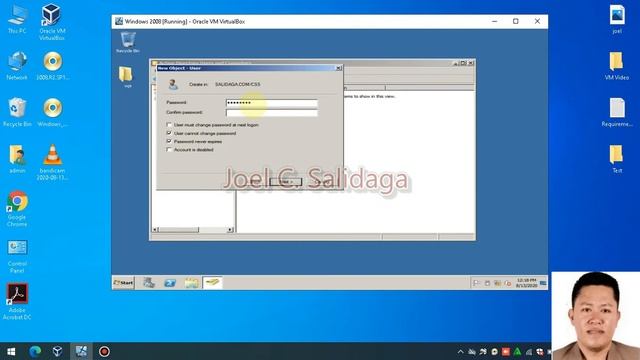This screenshot has height=360, width=640.
Task: Select Active Directory Users window in VM taskbar
Action: point(212,282)
